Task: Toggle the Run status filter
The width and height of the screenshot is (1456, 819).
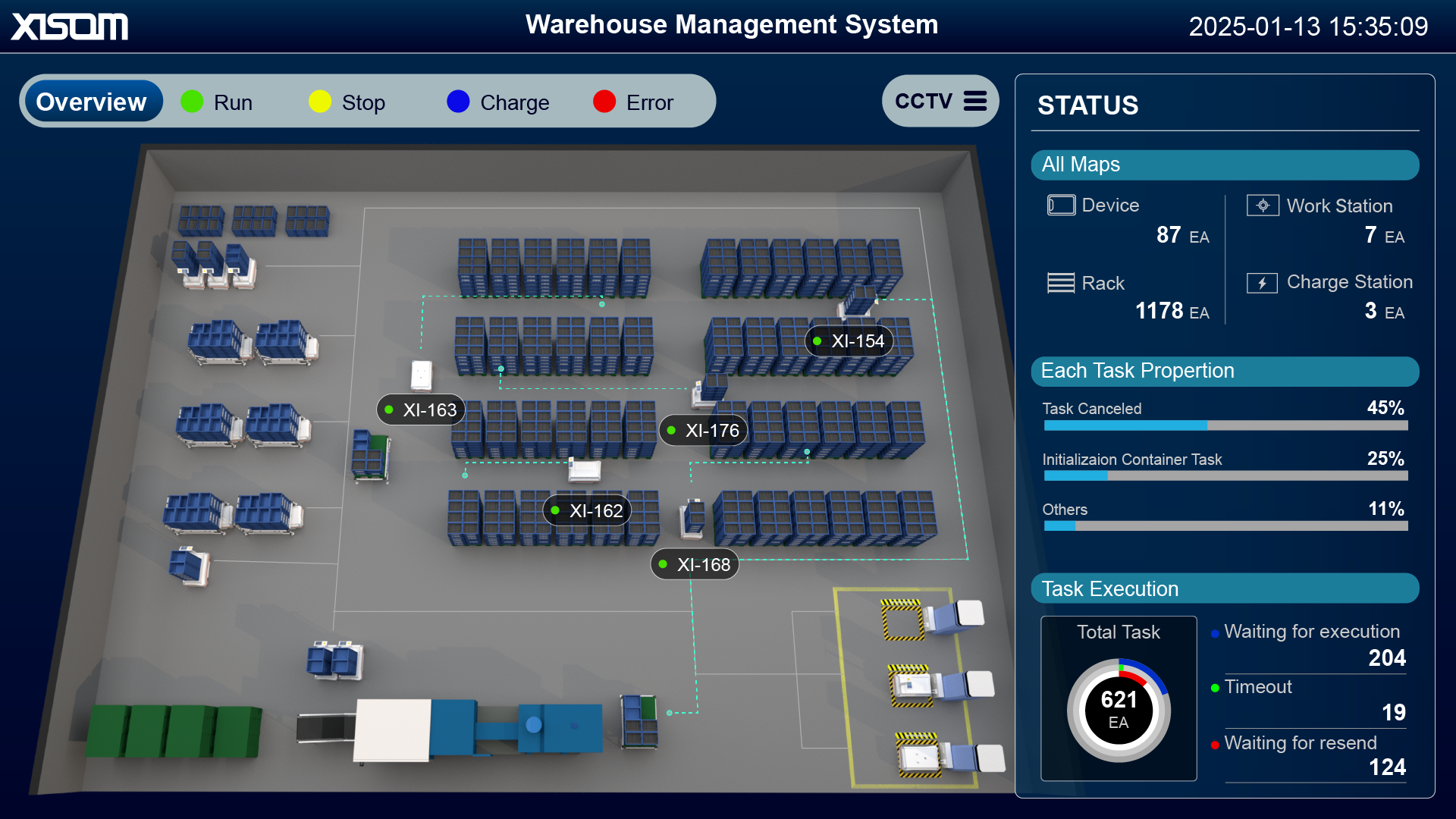Action: click(218, 102)
